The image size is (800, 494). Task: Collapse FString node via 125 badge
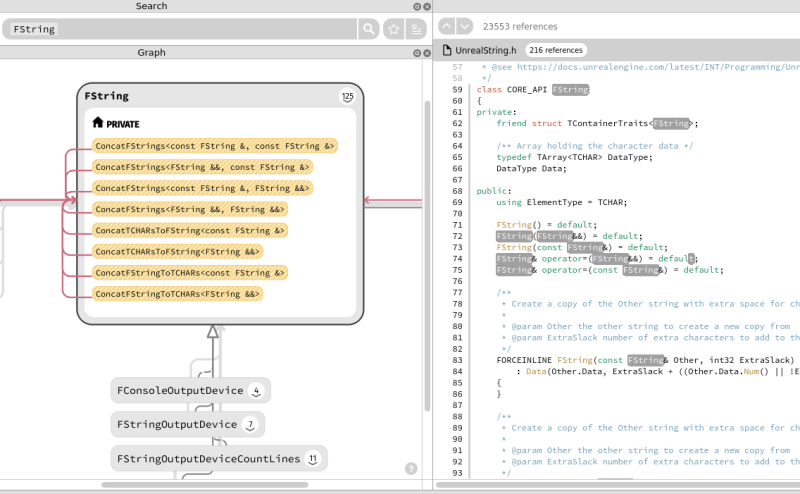tap(347, 97)
